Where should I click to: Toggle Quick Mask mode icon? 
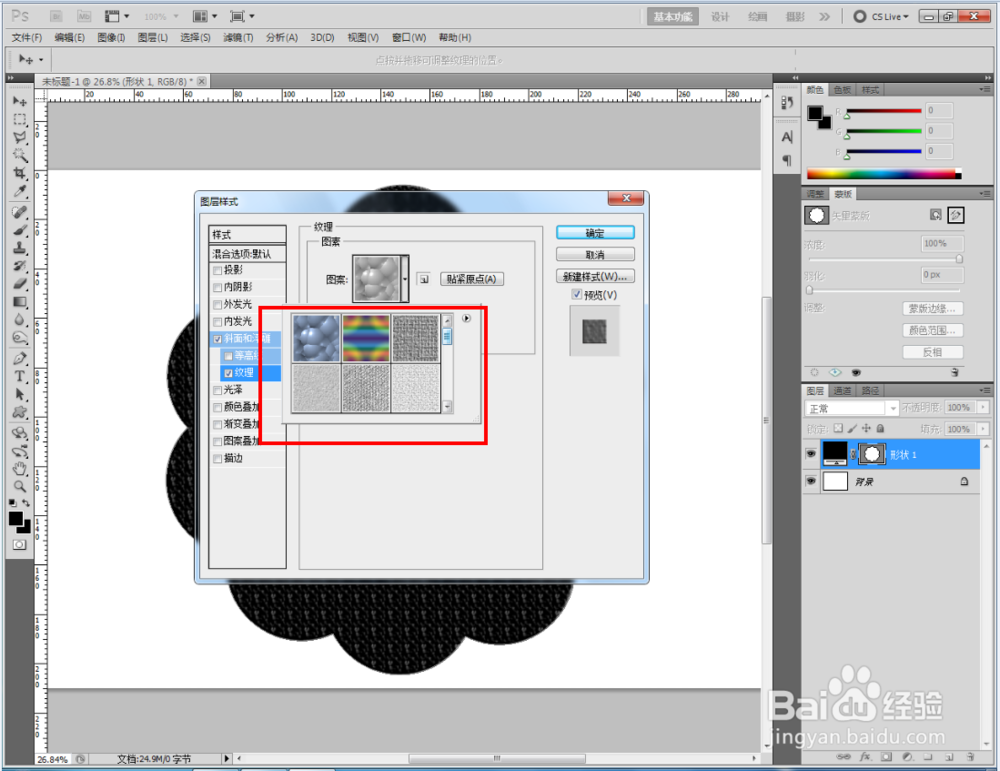pyautogui.click(x=20, y=545)
